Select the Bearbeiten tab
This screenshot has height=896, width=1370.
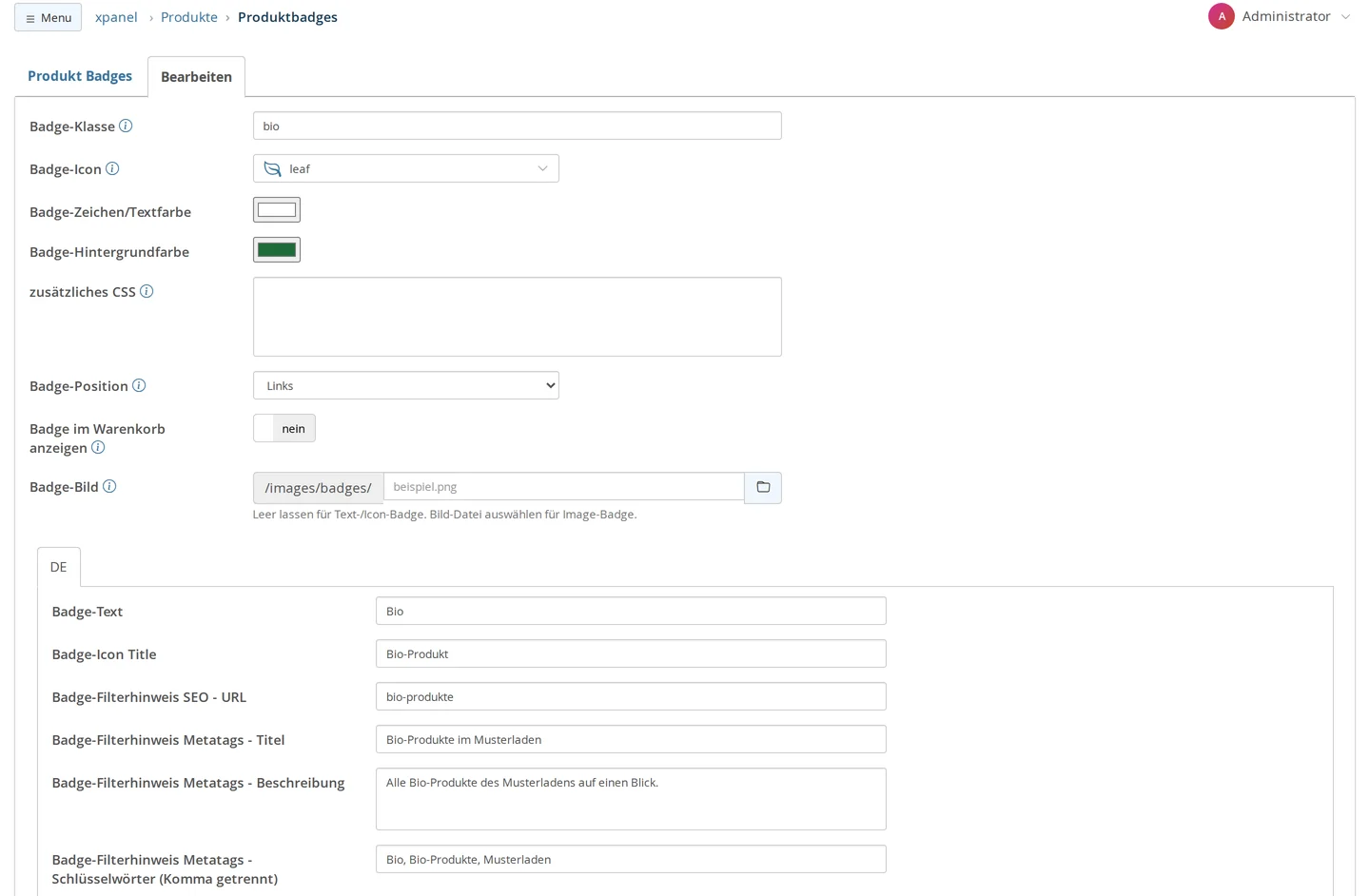(x=196, y=77)
